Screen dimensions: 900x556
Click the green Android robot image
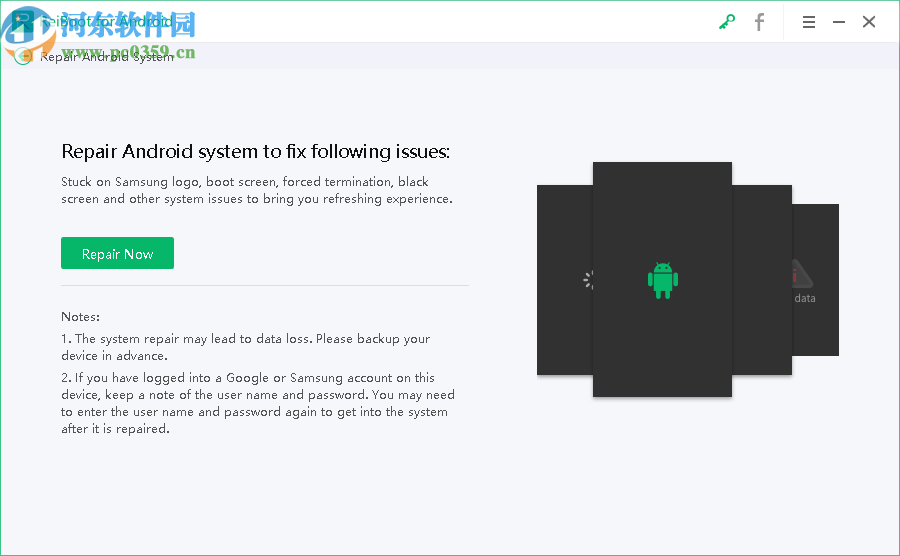pos(662,280)
